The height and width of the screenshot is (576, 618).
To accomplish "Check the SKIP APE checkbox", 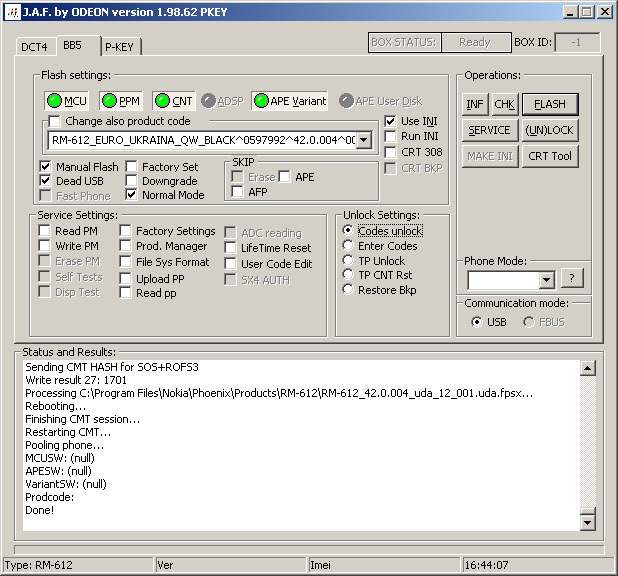I will (285, 177).
